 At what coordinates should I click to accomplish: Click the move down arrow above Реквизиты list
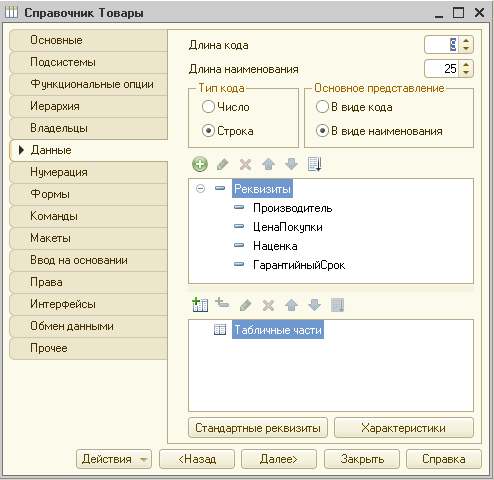[292, 164]
